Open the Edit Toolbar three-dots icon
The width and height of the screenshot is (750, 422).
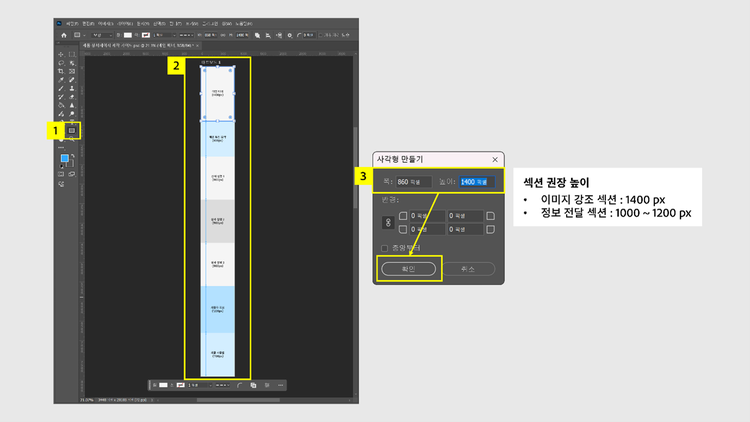tap(61, 148)
